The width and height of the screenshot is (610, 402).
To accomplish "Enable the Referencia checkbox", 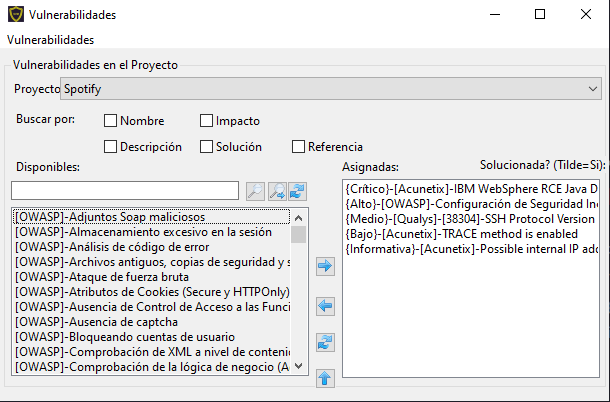I will click(x=298, y=147).
